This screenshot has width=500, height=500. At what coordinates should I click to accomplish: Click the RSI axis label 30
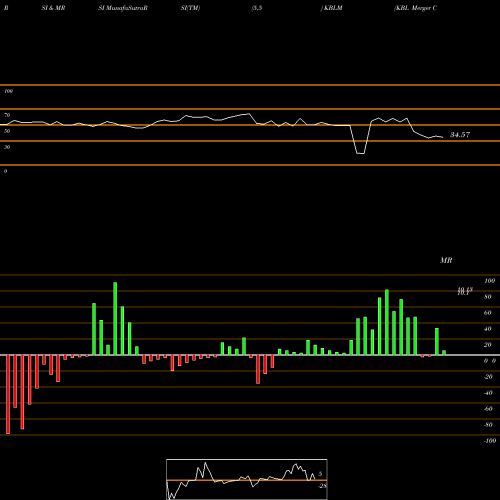(x=7, y=147)
